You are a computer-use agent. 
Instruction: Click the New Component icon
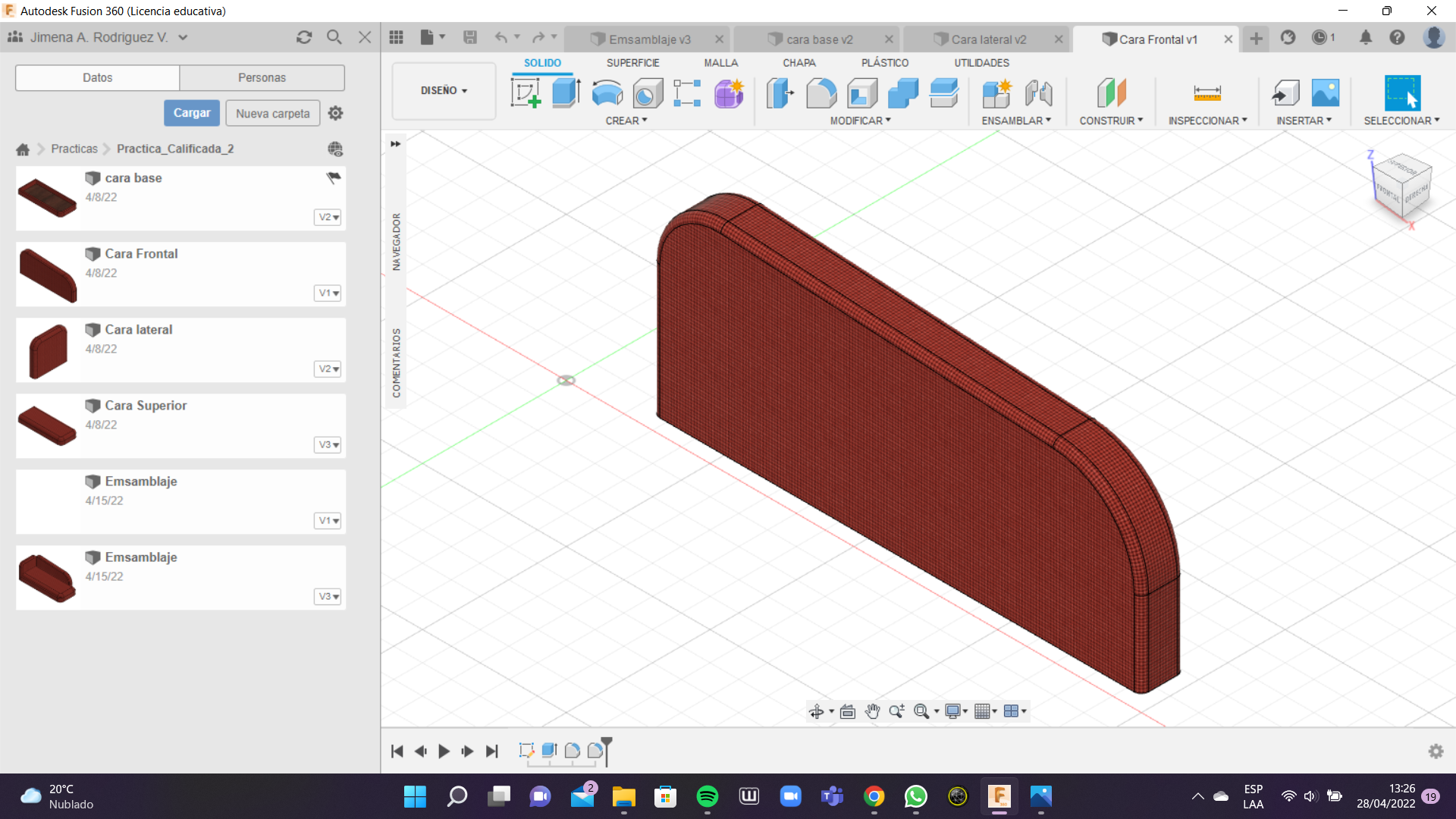(996, 93)
